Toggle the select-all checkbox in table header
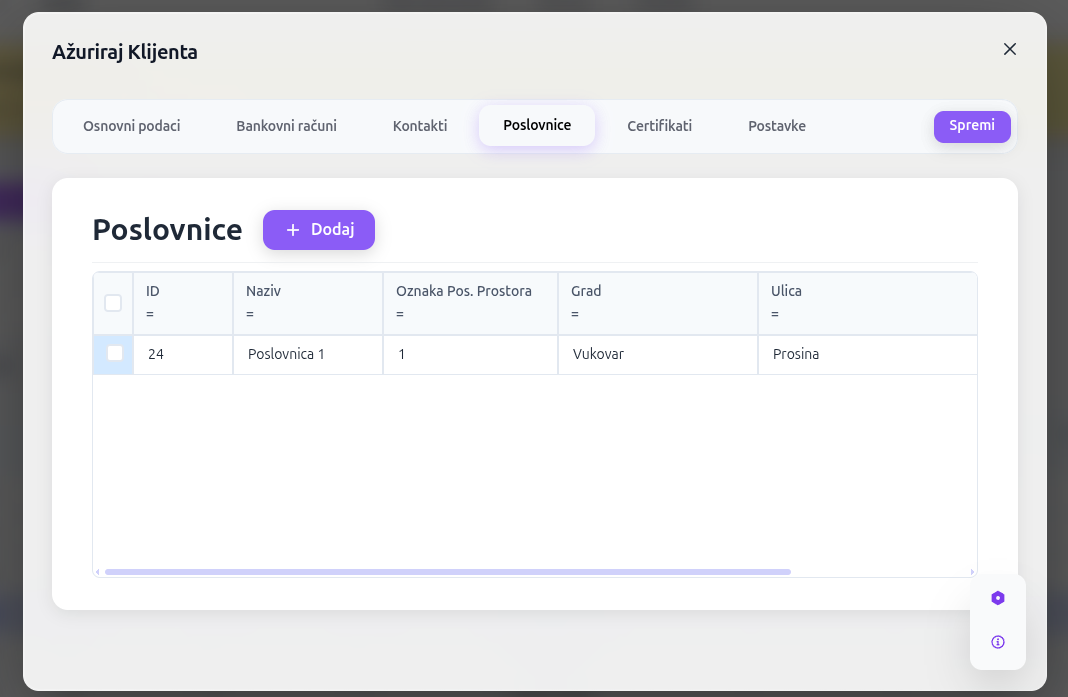 pyautogui.click(x=113, y=303)
